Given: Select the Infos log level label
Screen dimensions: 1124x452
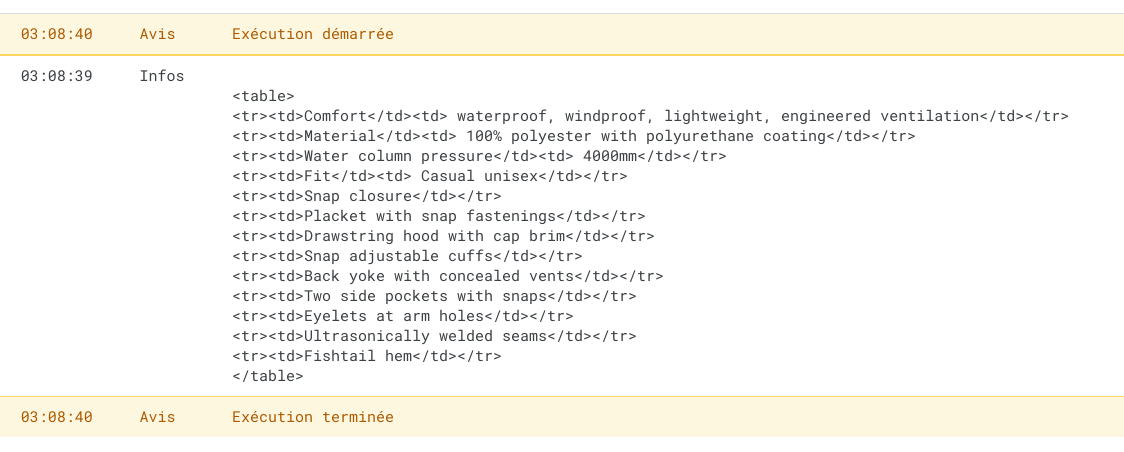Looking at the screenshot, I should [162, 76].
